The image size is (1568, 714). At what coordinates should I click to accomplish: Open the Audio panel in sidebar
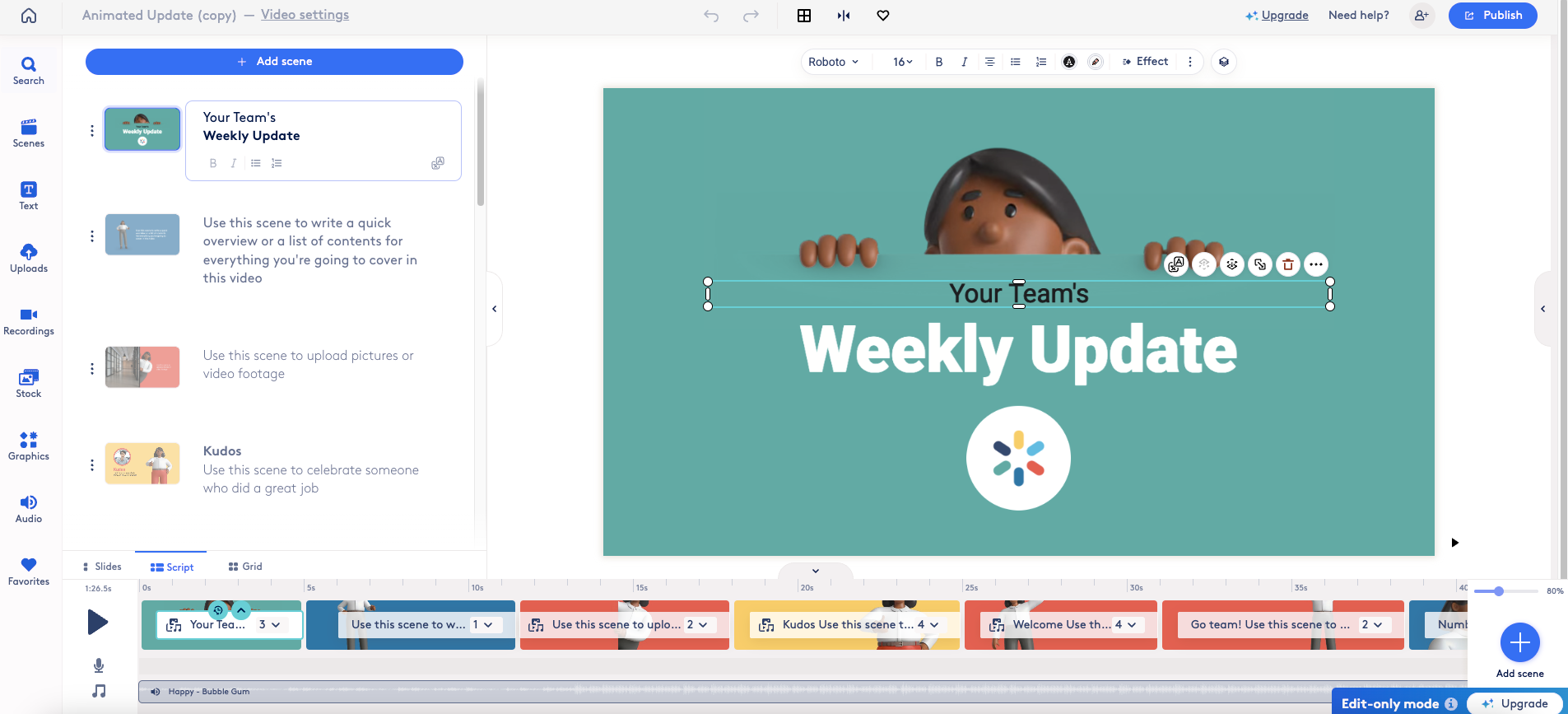[29, 509]
